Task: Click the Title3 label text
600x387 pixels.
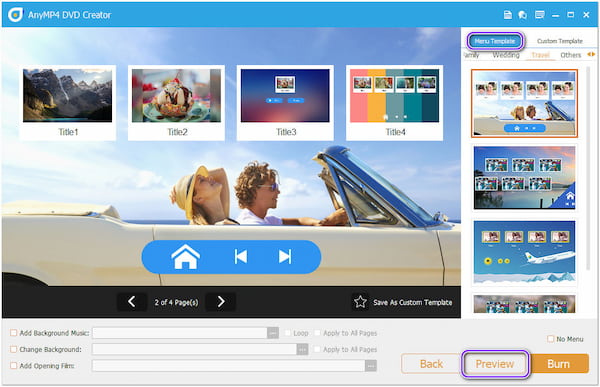Action: (286, 132)
